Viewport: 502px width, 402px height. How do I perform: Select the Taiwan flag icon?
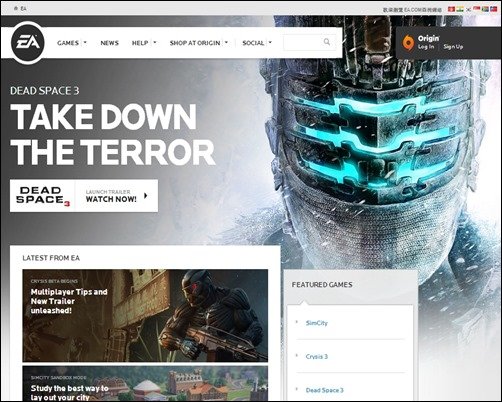[x=493, y=9]
